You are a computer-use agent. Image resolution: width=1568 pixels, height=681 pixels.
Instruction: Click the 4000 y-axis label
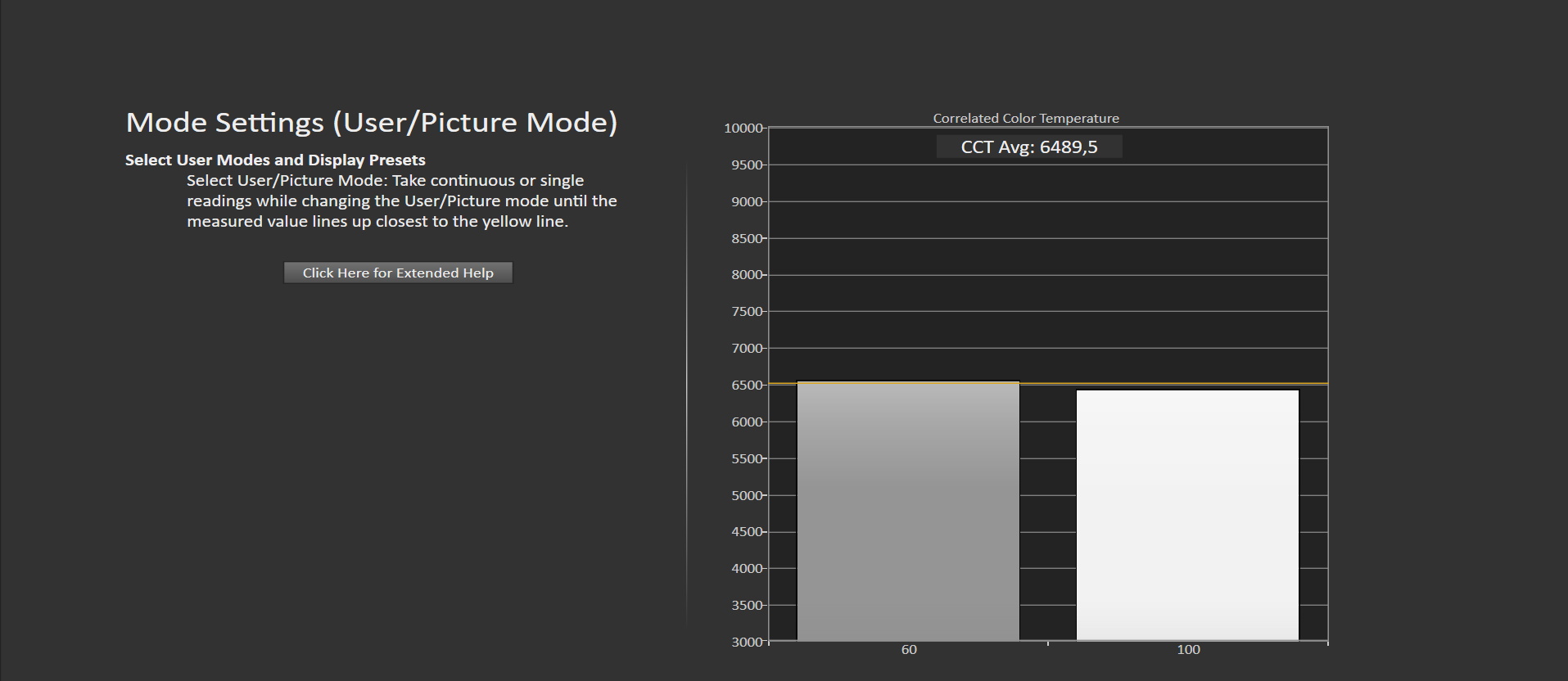(x=747, y=569)
